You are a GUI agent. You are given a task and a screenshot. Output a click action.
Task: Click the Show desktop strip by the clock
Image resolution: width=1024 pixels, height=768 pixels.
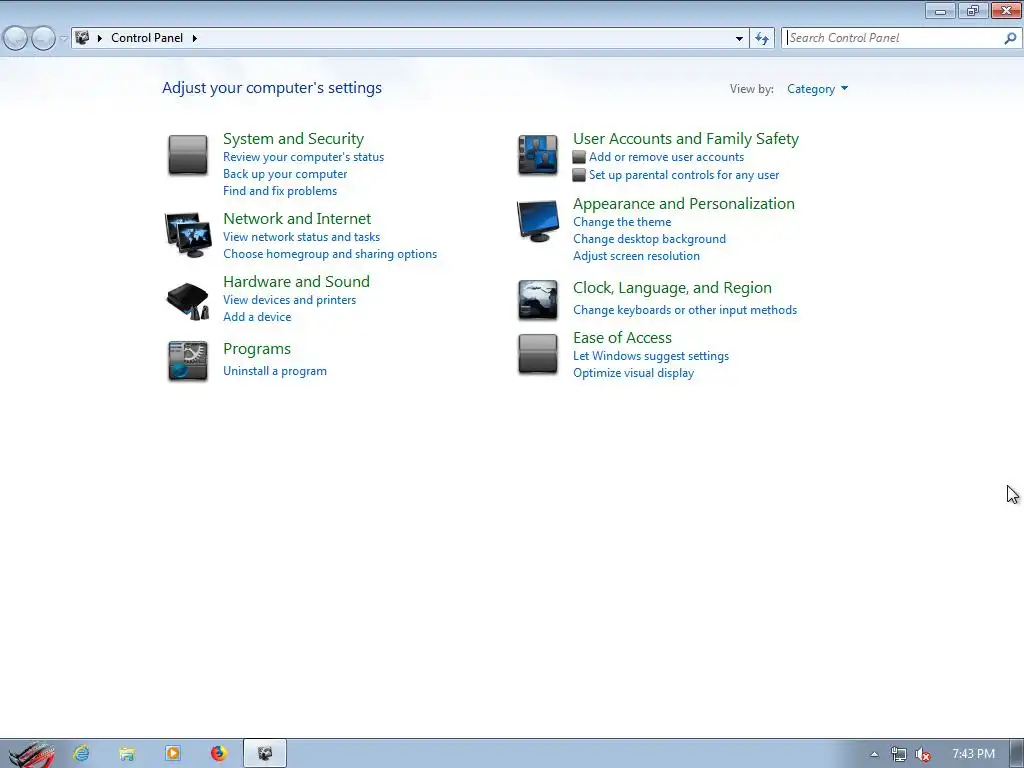click(1017, 754)
